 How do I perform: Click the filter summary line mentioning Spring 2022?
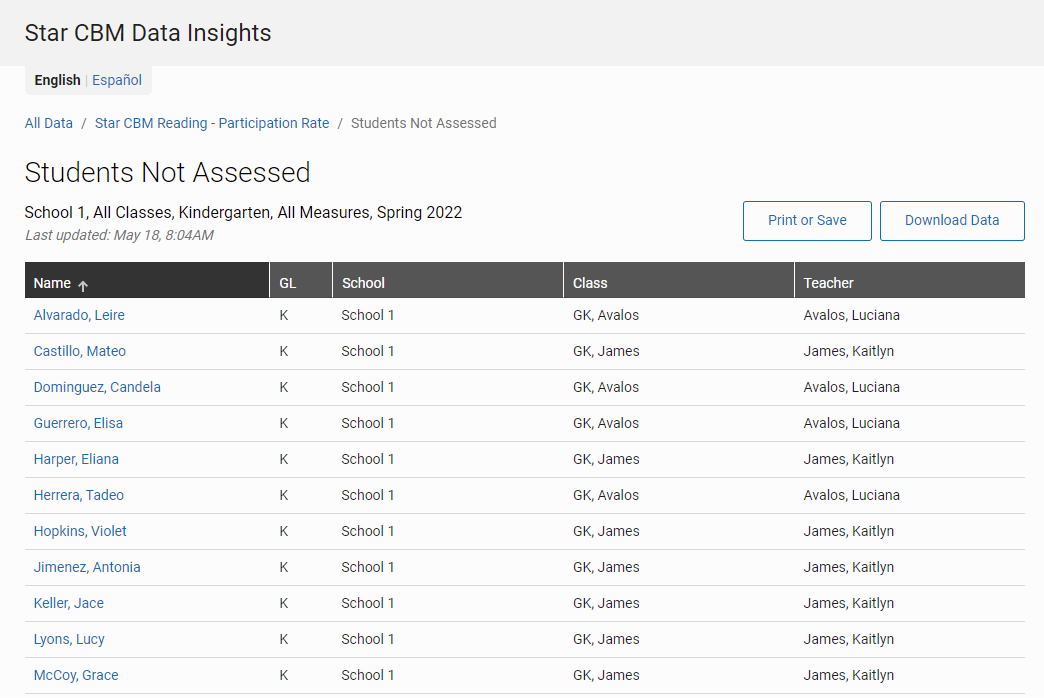click(243, 212)
